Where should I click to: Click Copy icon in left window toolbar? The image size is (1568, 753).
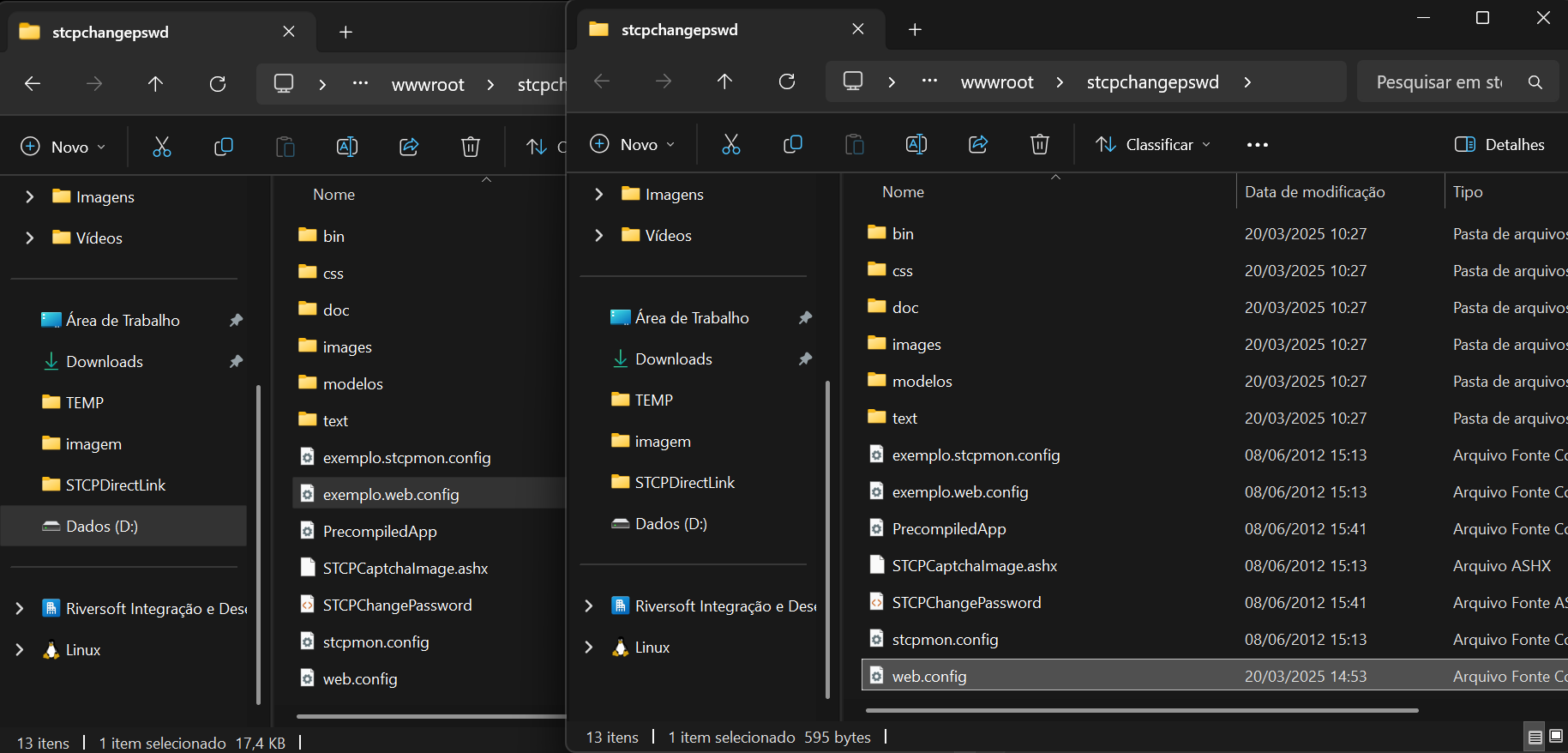pyautogui.click(x=224, y=148)
